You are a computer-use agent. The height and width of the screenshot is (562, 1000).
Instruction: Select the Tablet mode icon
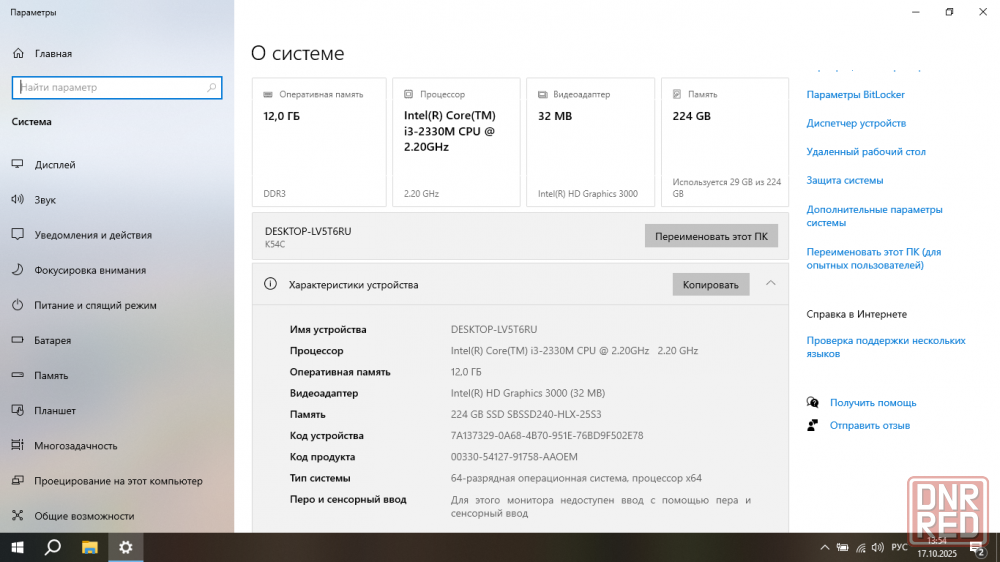(17, 411)
